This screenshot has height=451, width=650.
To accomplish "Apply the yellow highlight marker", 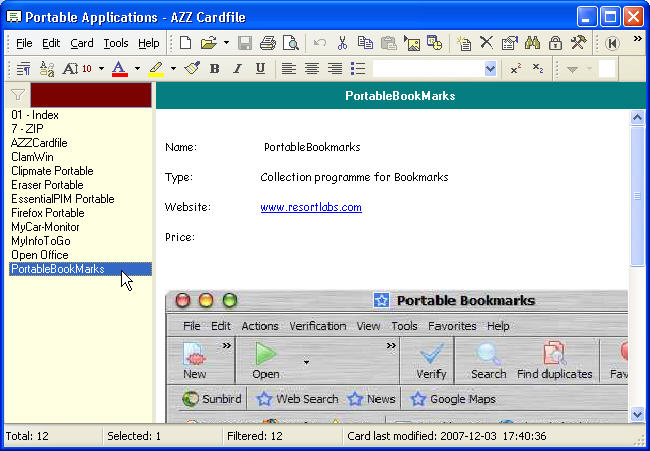I will tap(156, 68).
